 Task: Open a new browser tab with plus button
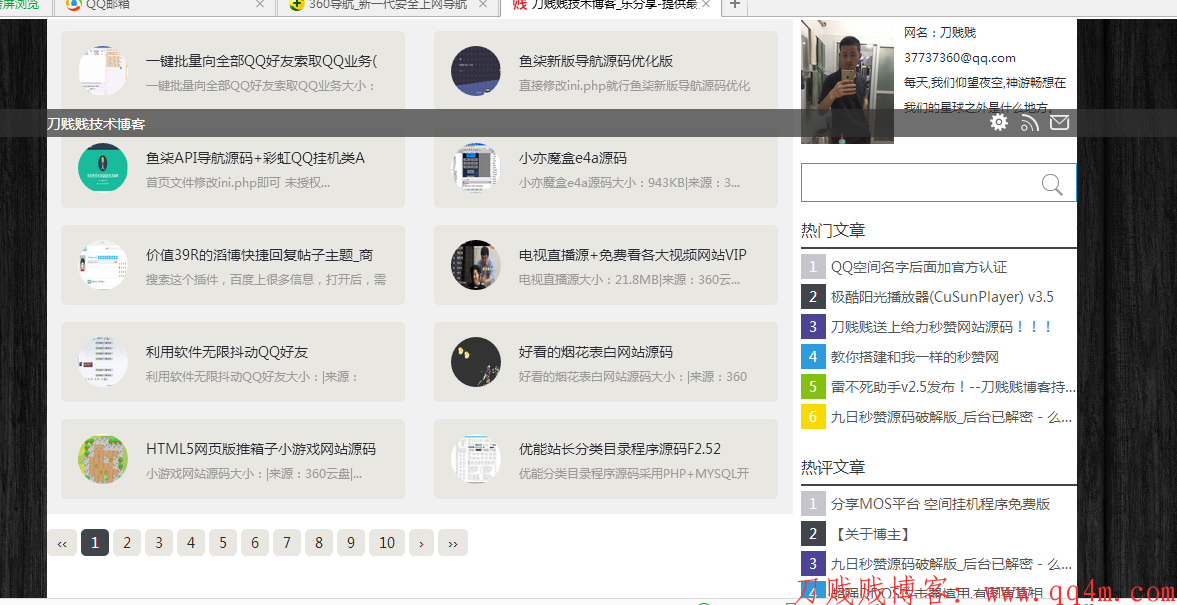pos(734,5)
